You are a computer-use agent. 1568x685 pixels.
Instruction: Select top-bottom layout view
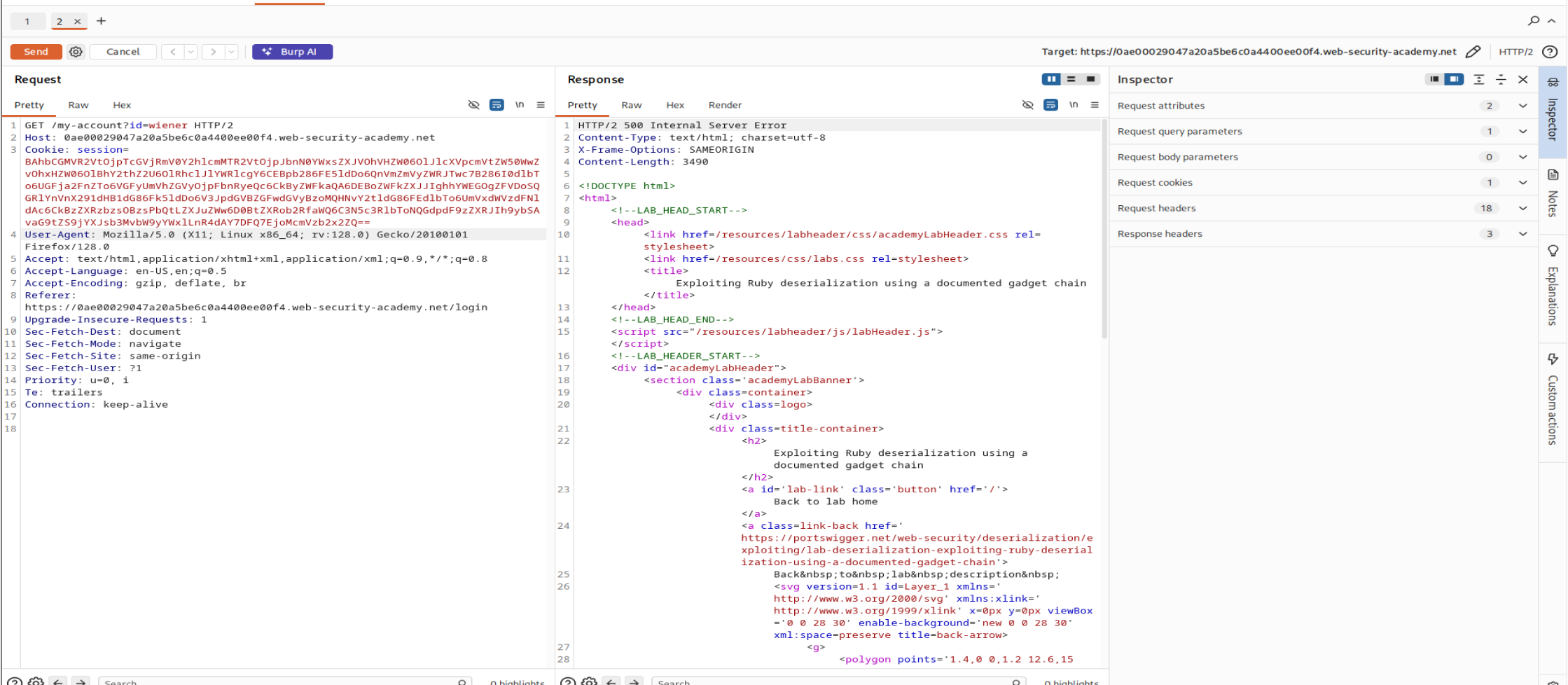(1071, 79)
